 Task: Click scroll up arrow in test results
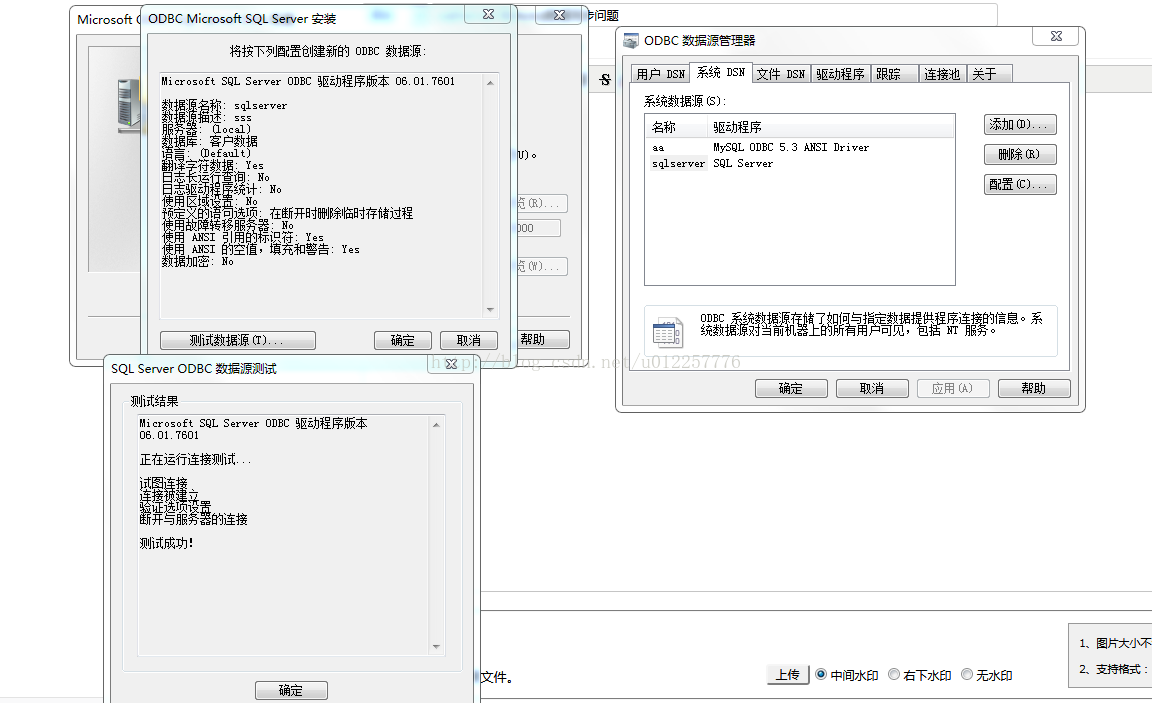(x=436, y=425)
